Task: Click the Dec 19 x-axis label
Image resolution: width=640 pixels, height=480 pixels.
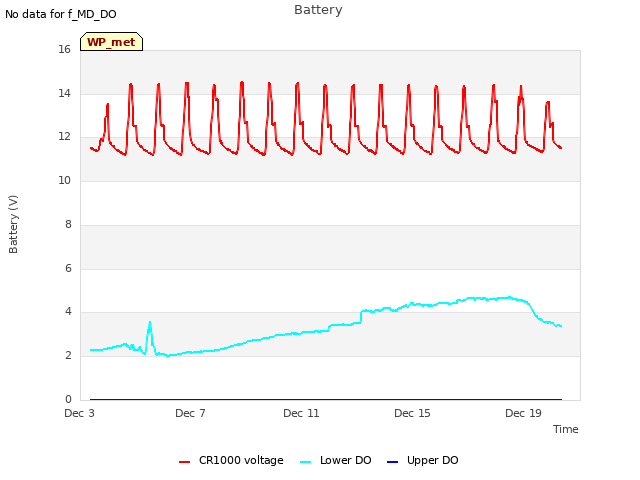Action: pos(523,413)
